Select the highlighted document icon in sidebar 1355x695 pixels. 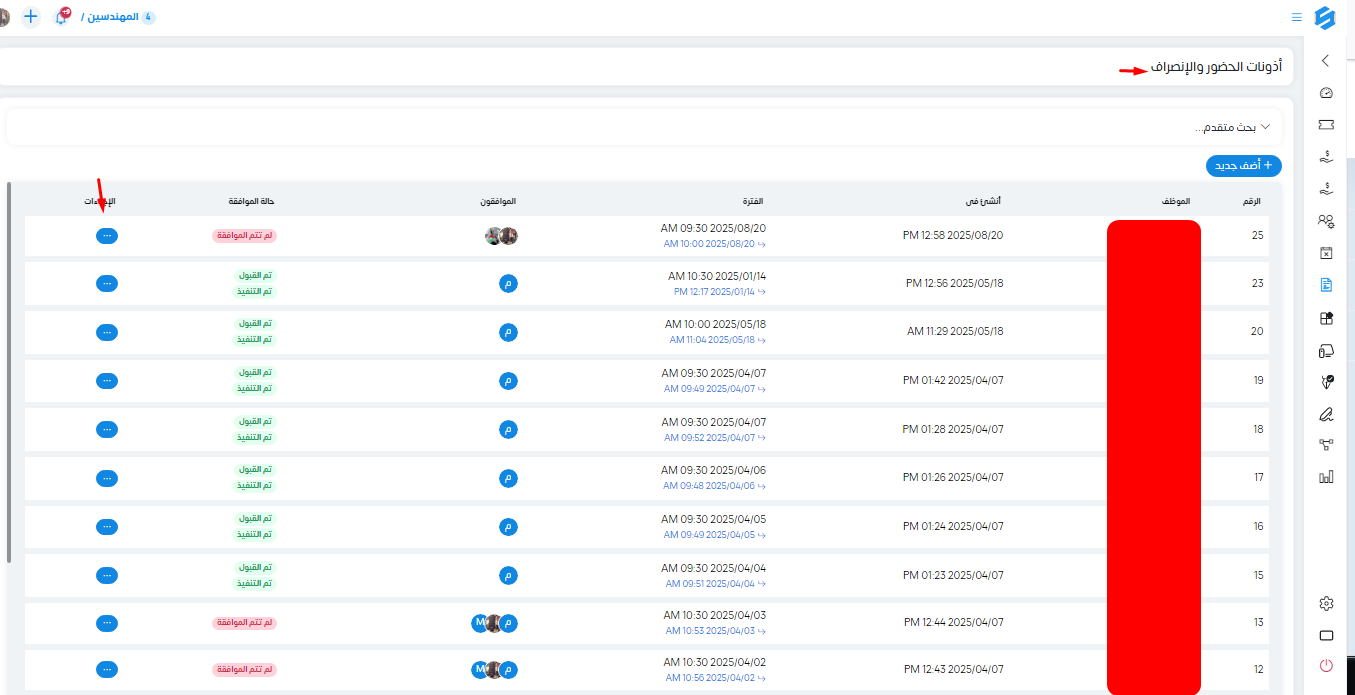click(x=1326, y=285)
